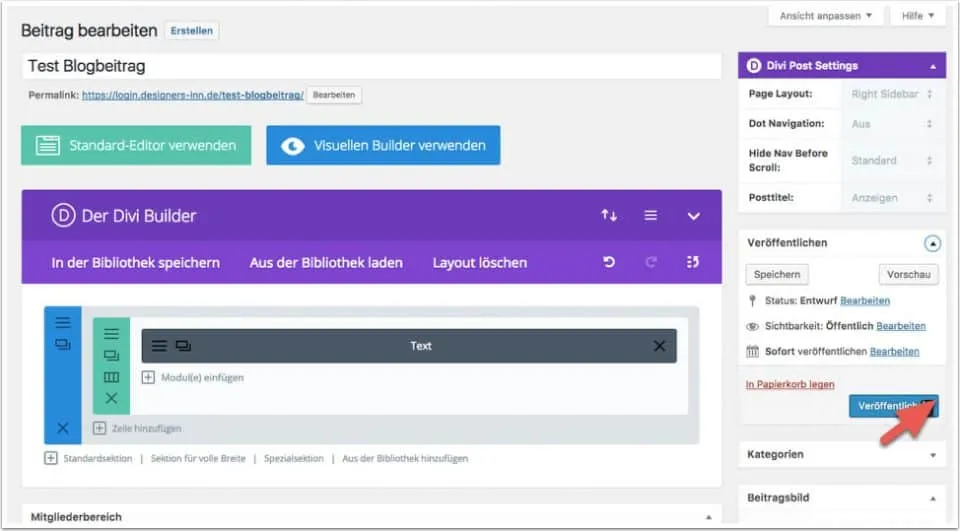Viewport: 960px width, 531px height.
Task: Open the Divi Builder hamburger settings icon
Action: [x=651, y=215]
